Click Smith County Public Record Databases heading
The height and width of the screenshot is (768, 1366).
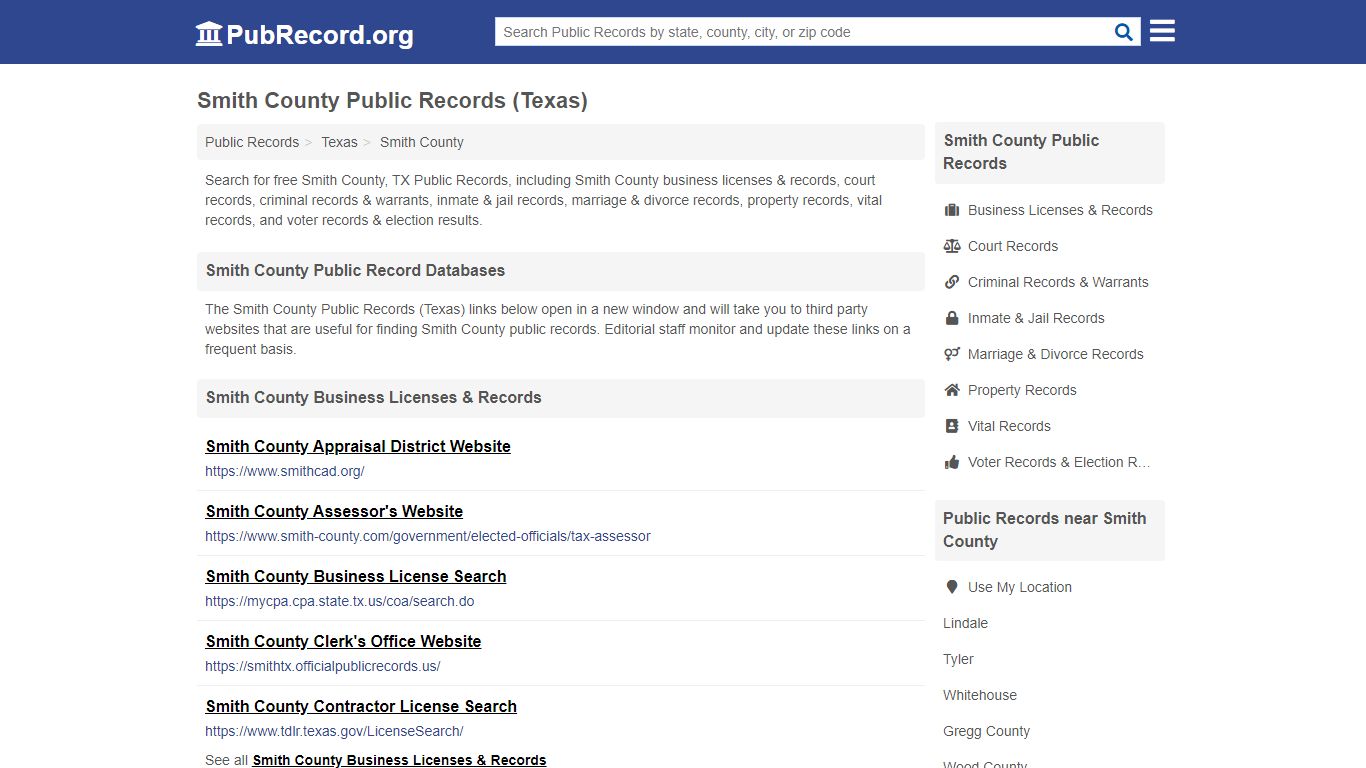click(355, 270)
